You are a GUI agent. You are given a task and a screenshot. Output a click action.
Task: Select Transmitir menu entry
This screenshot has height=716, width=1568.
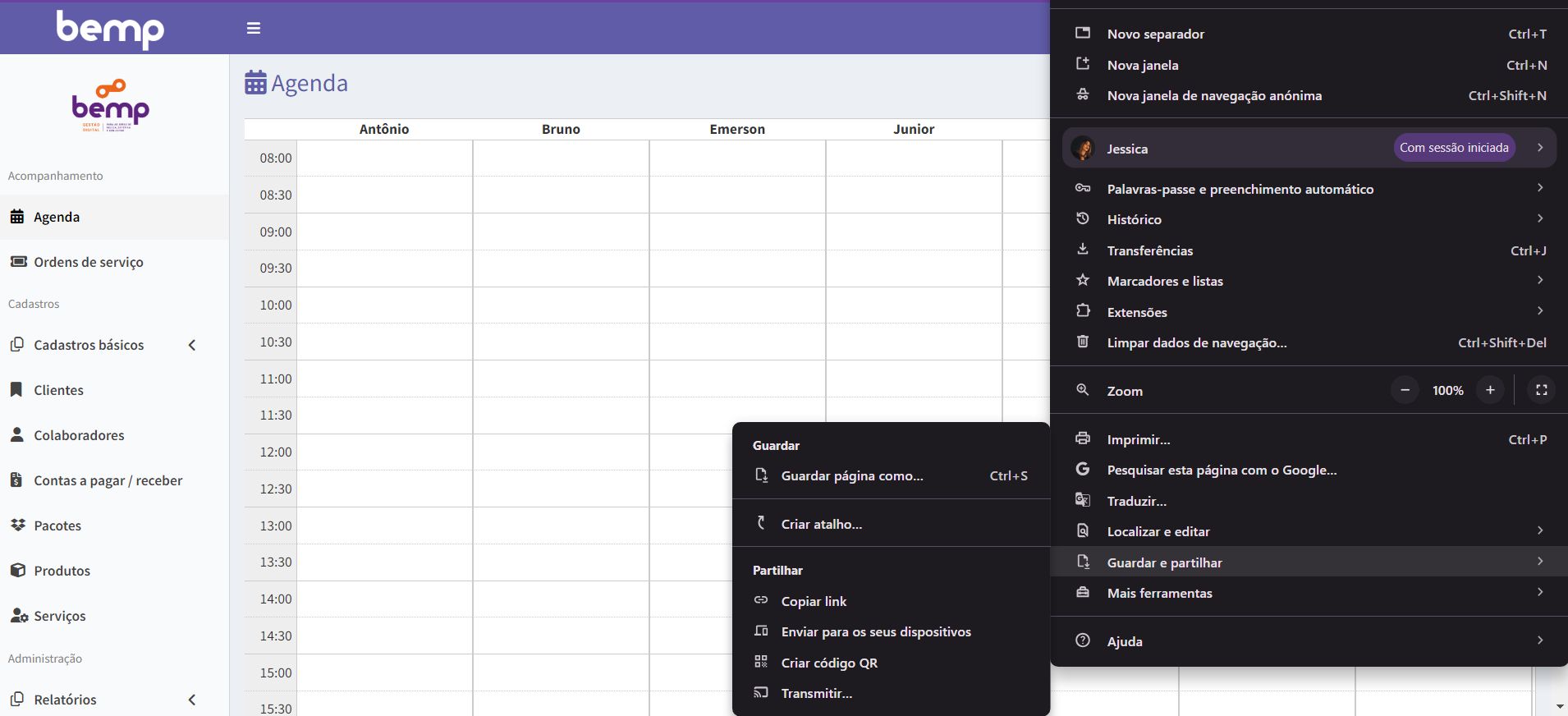(891, 693)
